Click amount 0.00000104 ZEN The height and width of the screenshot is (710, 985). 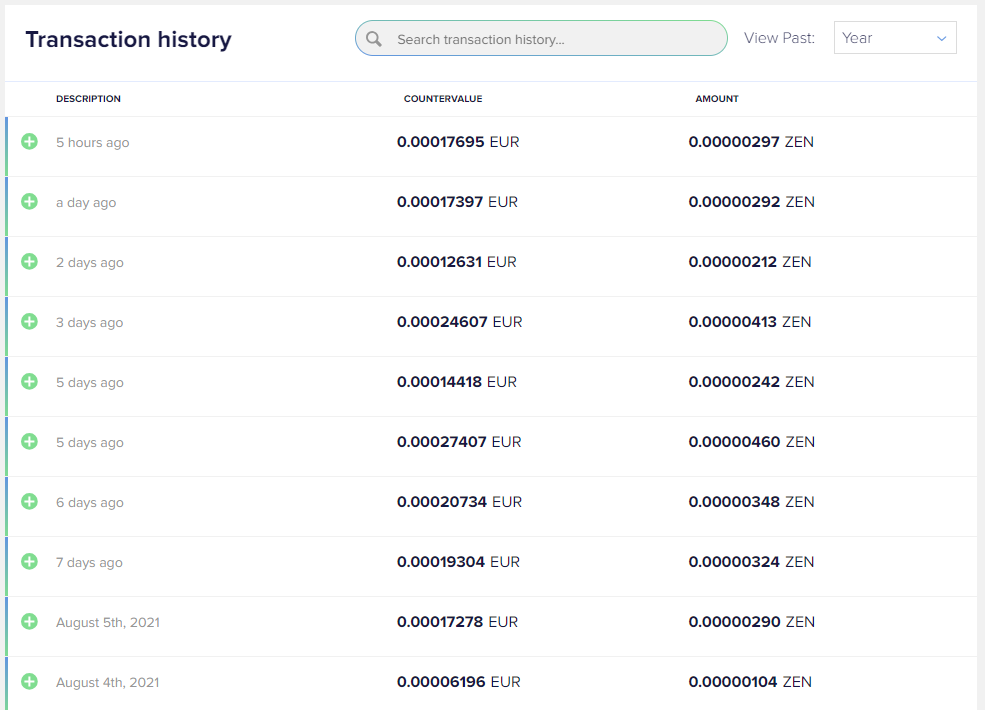click(750, 682)
